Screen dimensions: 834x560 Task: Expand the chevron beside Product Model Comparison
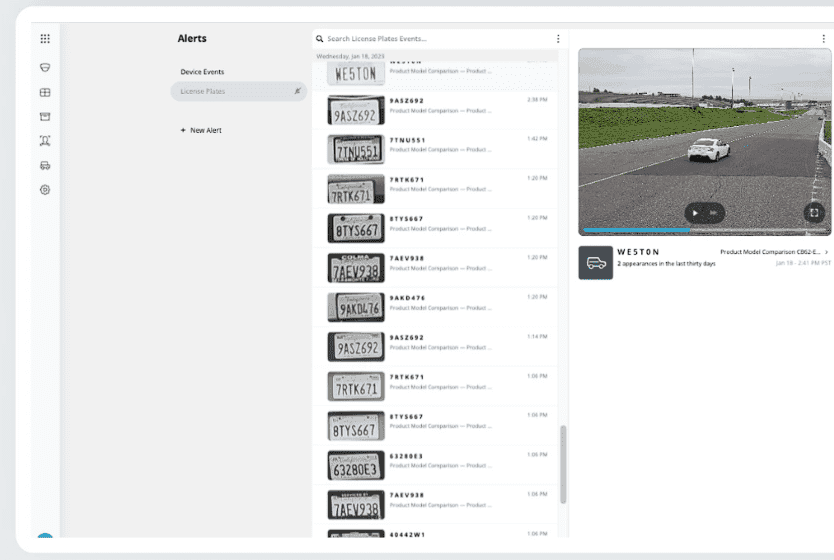(827, 252)
